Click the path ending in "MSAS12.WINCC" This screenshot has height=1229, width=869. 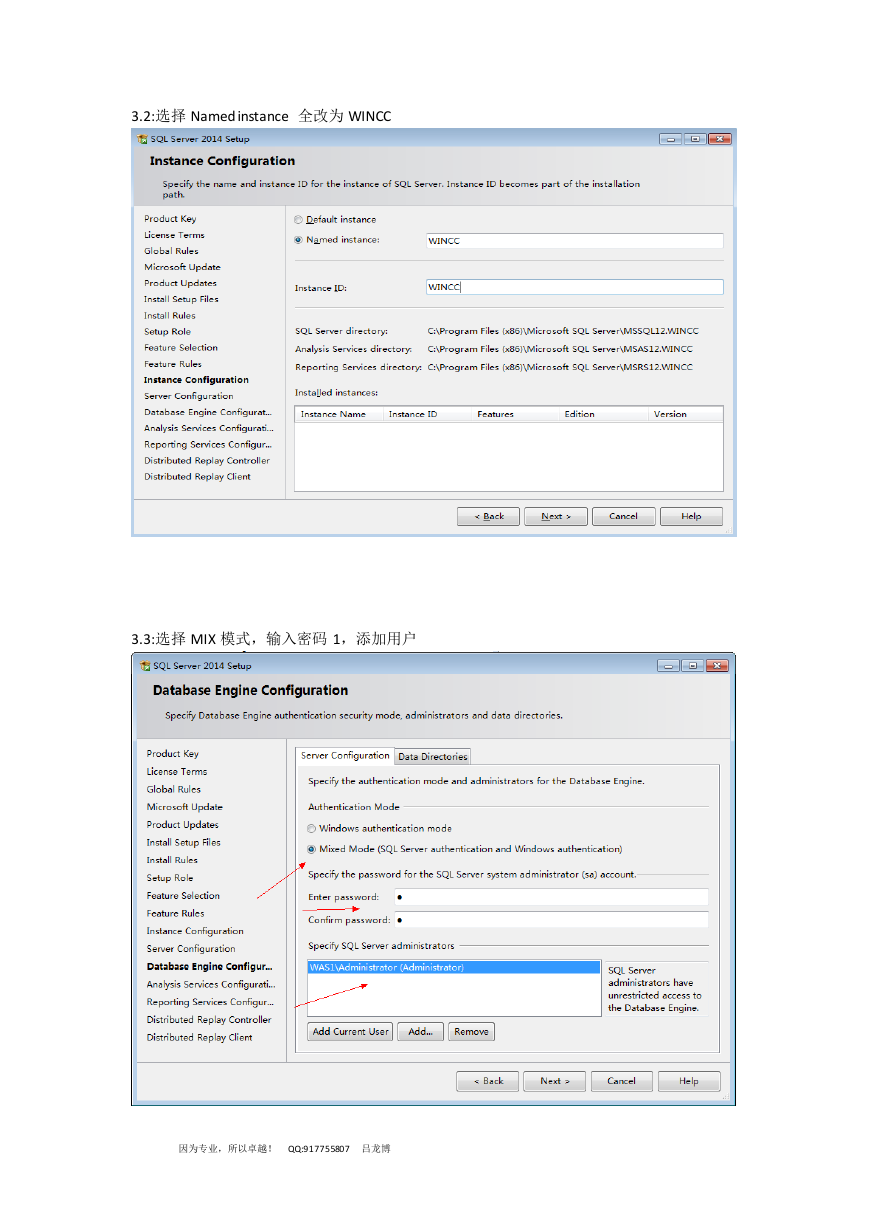coord(560,349)
